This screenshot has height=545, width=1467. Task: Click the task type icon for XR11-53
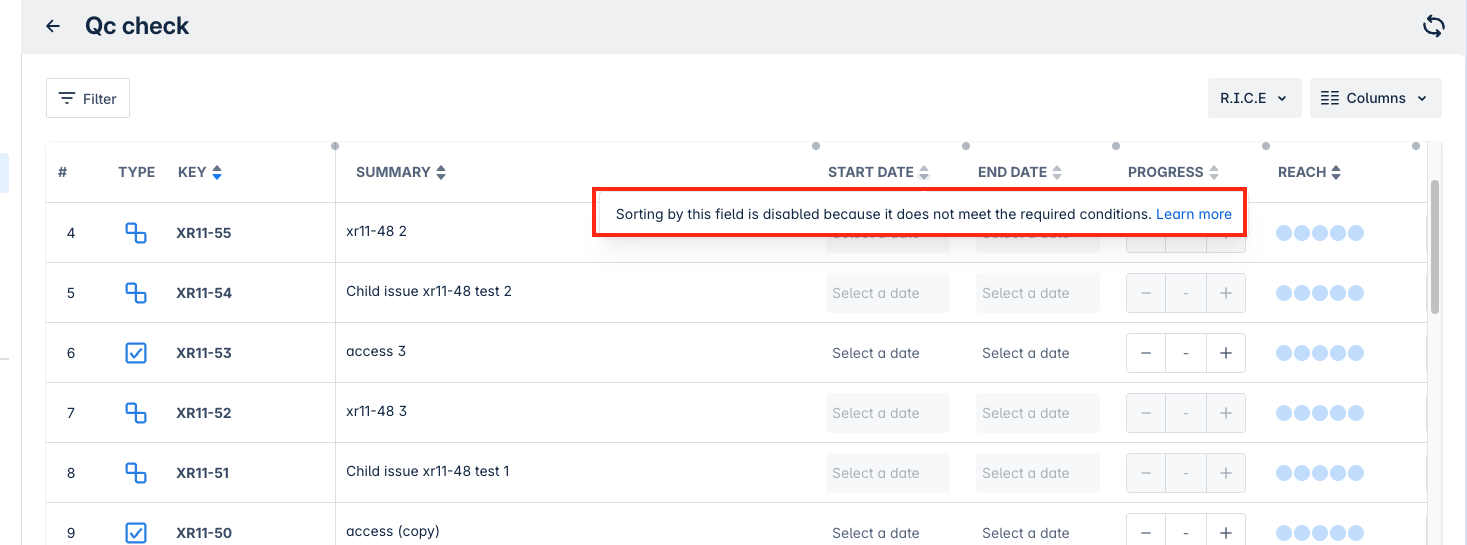136,353
